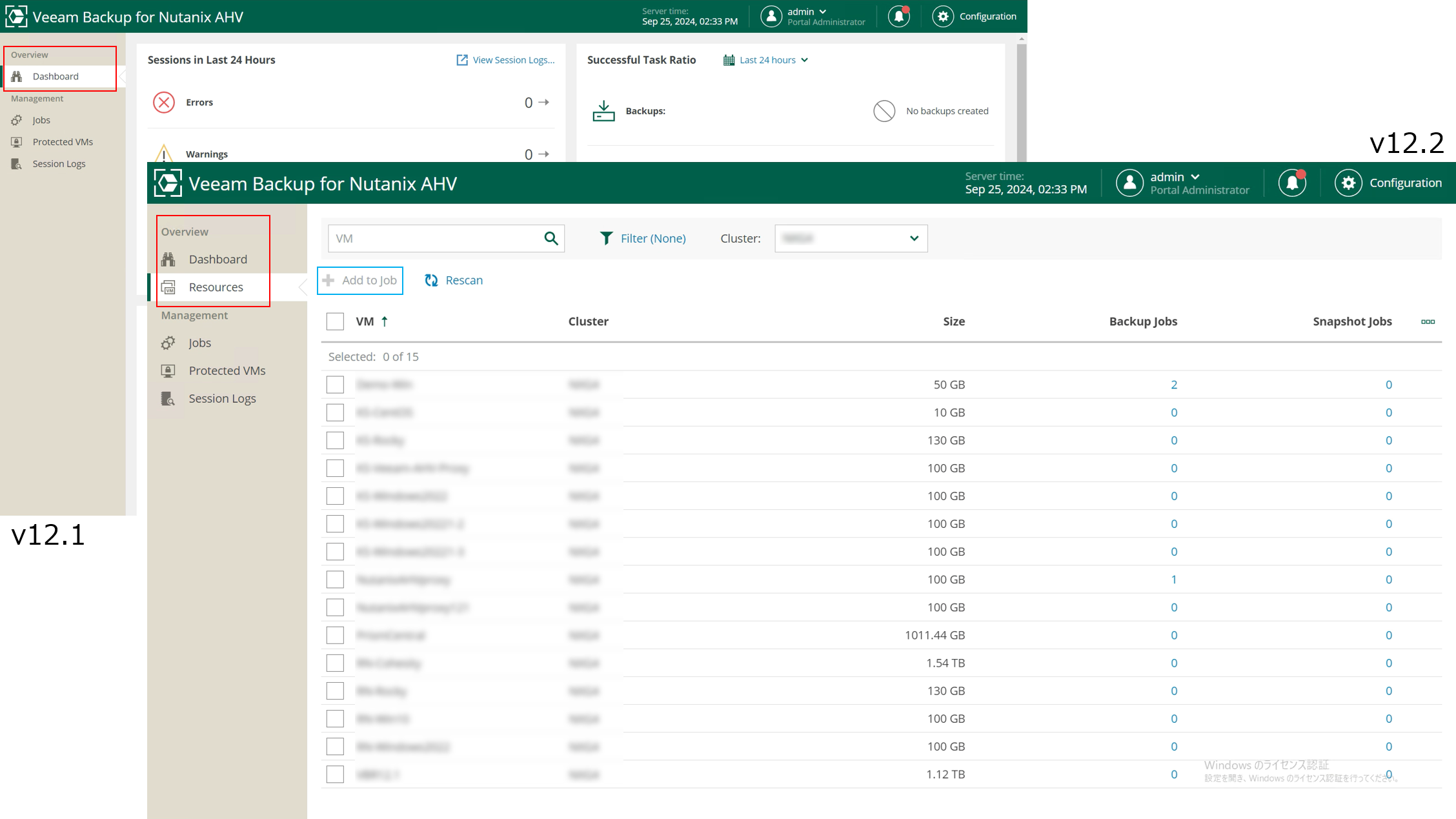Click the Veeam logo in v12.1 header
Screen dimensions: 1456x819
tap(16, 16)
